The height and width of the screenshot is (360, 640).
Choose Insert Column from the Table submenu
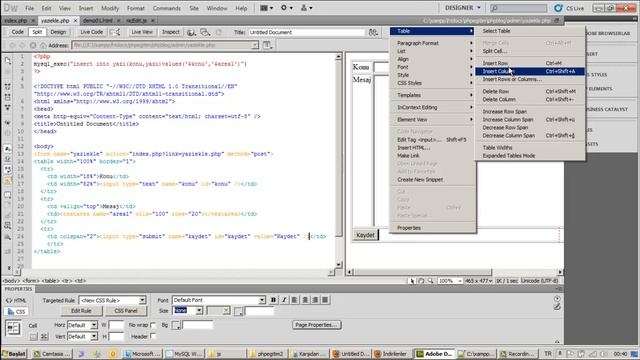(530, 71)
